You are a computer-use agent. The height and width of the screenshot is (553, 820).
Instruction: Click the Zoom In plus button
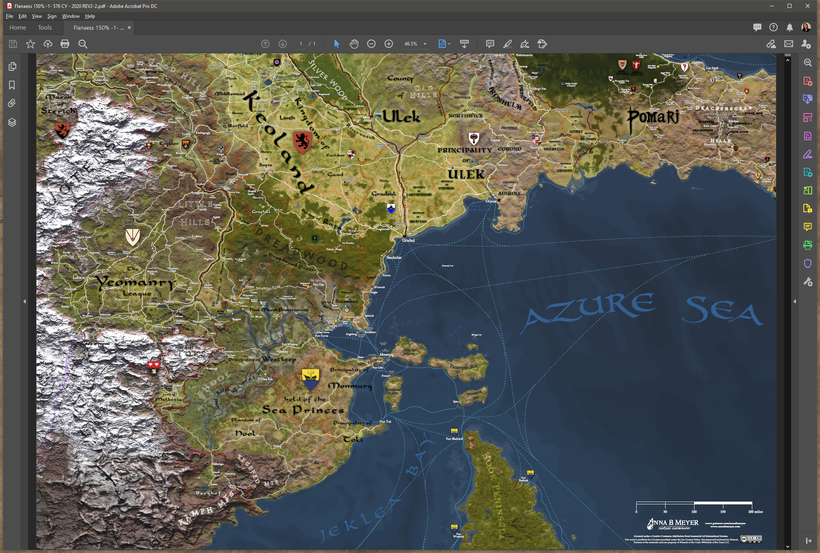[x=389, y=44]
